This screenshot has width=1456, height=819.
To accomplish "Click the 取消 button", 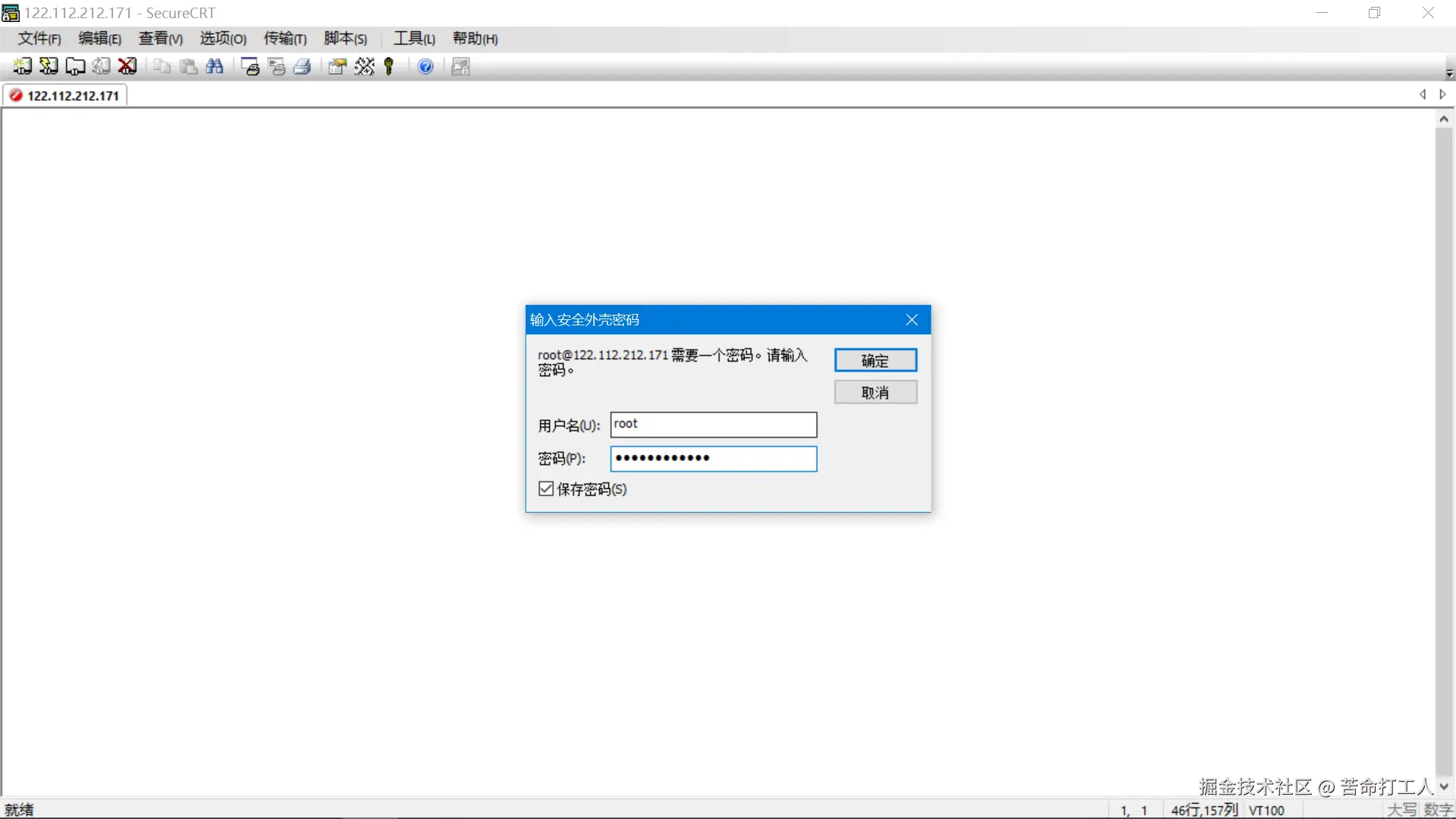I will [875, 392].
